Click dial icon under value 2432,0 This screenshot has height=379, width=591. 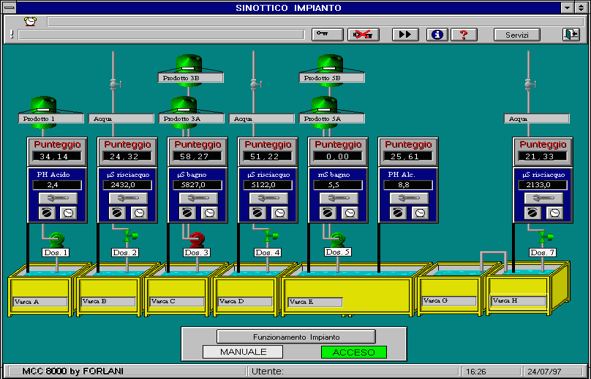[117, 213]
